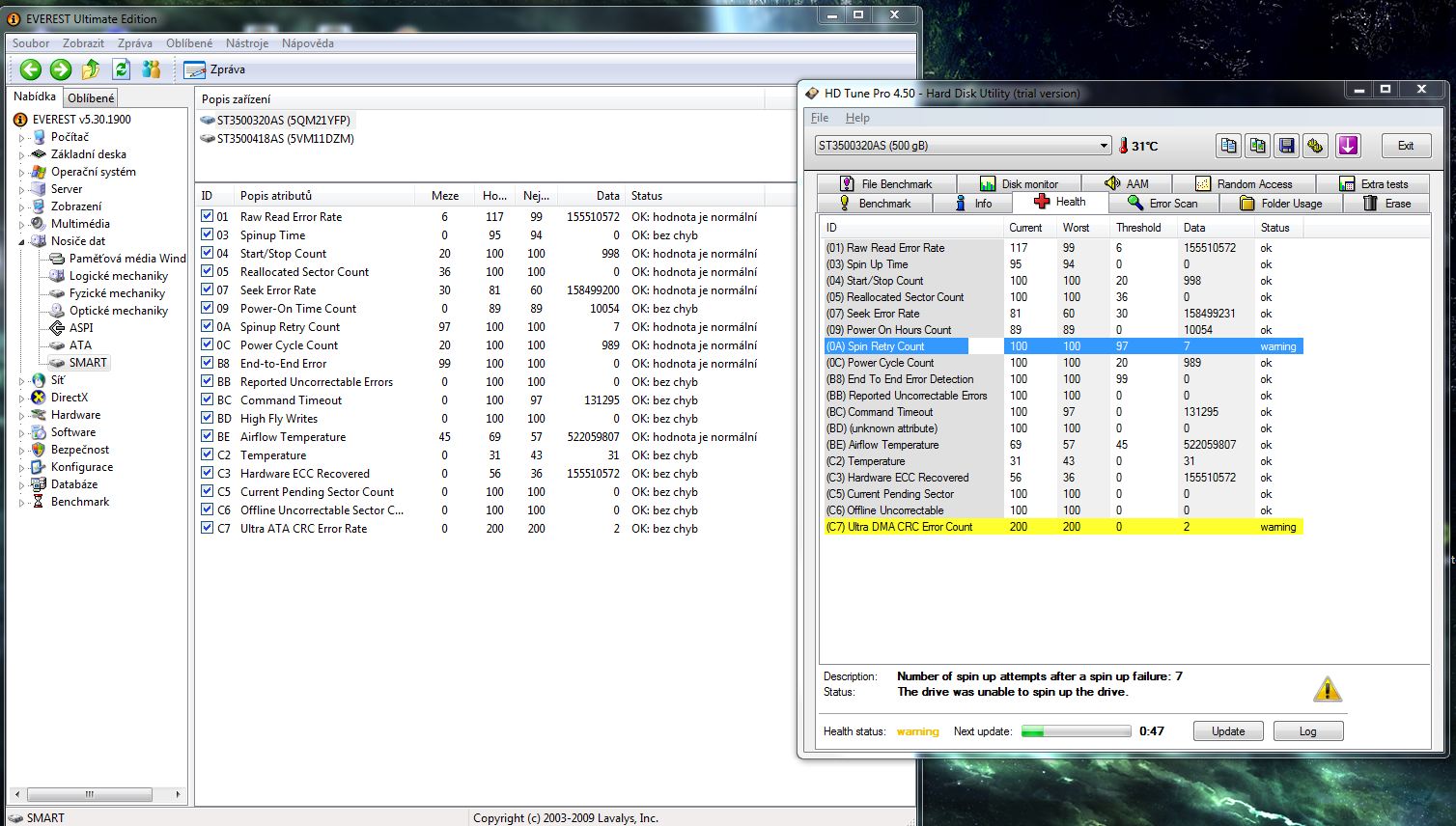This screenshot has width=1456, height=826.
Task: Select Logické mechaniky in EVEREST tree
Action: pyautogui.click(x=119, y=276)
